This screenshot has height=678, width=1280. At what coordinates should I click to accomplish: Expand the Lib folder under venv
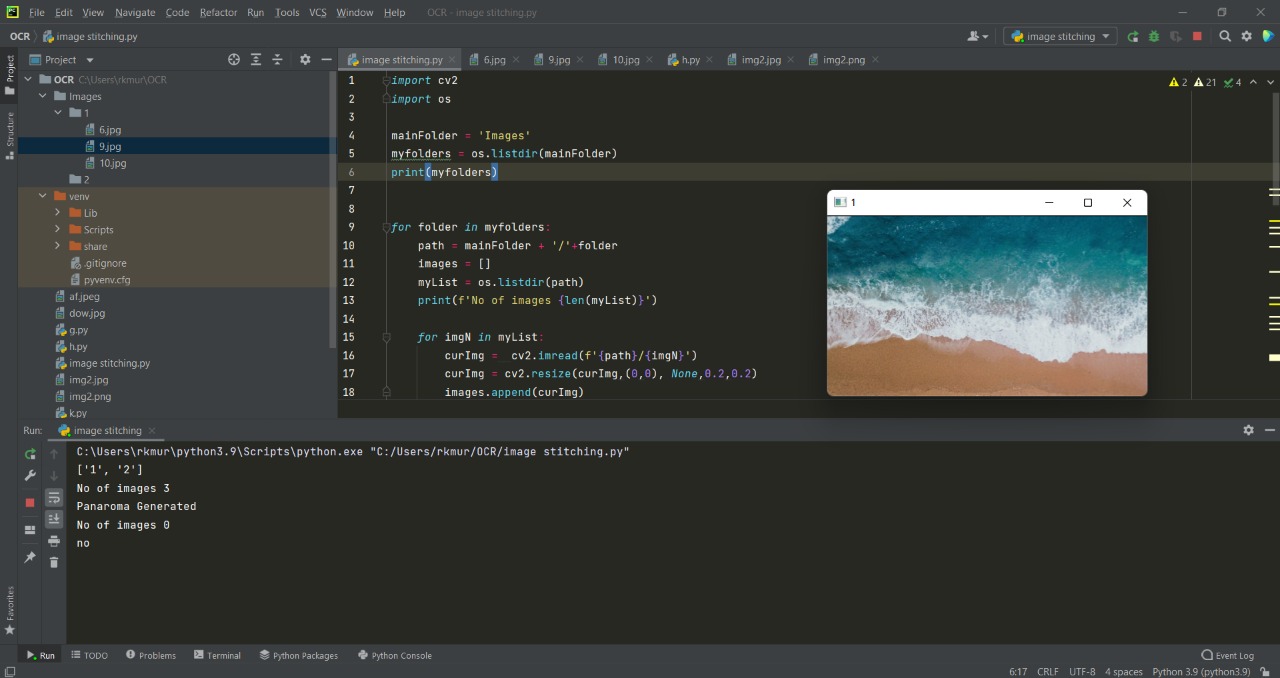coord(58,213)
